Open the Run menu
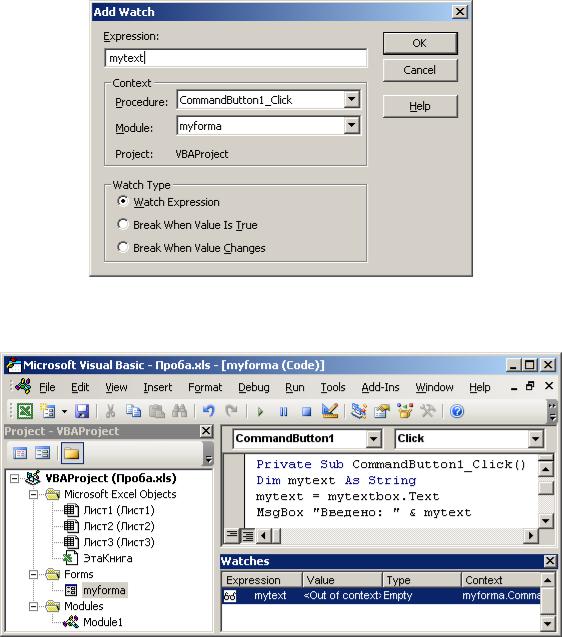The width and height of the screenshot is (562, 637). coord(295,387)
